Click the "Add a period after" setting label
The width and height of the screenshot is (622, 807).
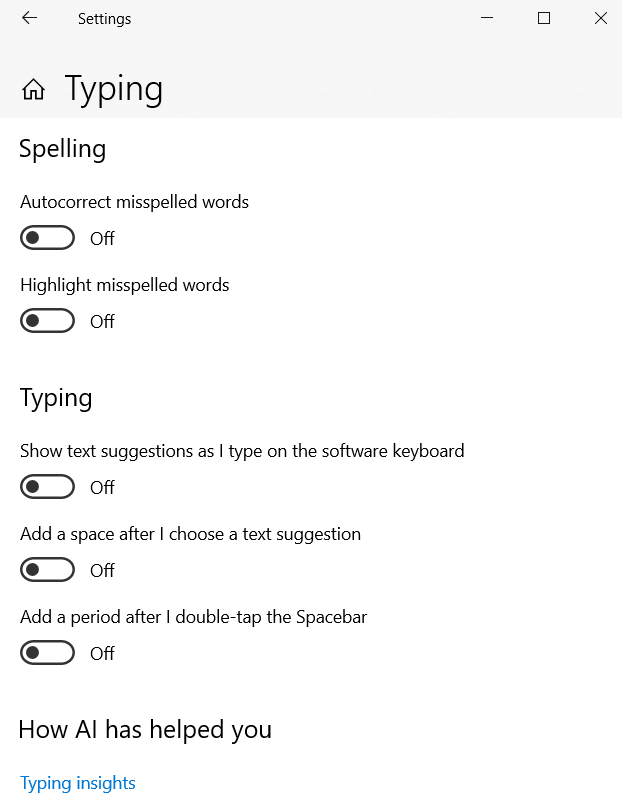193,617
